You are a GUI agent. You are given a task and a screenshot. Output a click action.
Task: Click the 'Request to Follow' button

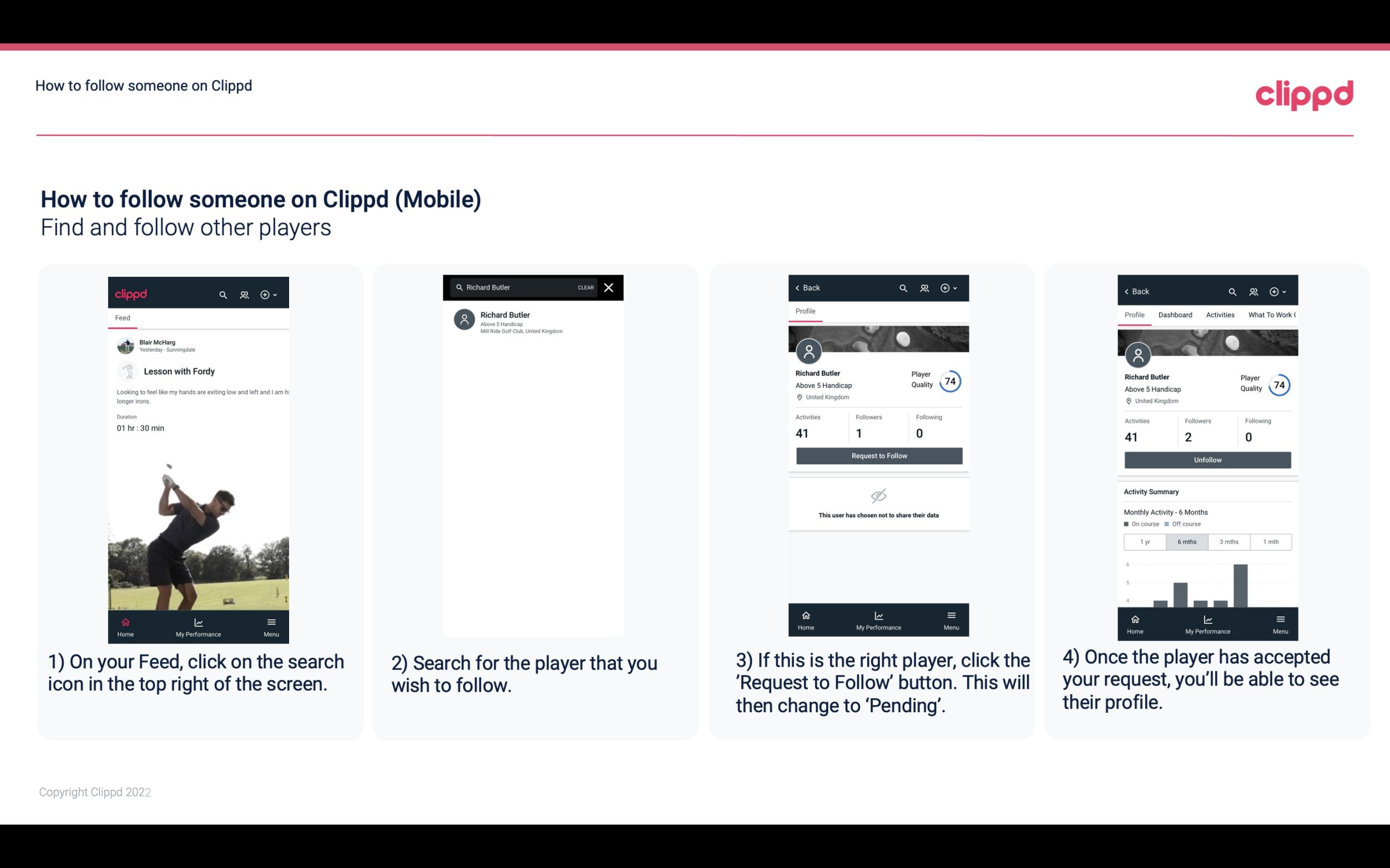[x=878, y=455]
